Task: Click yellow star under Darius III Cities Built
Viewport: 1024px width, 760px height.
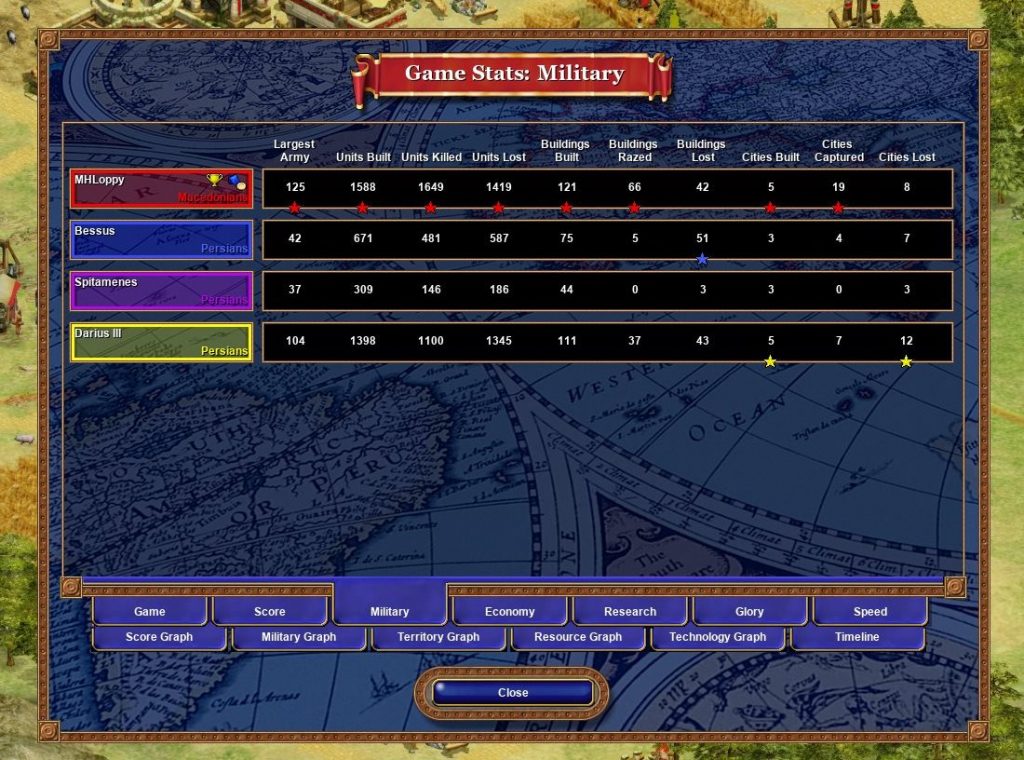Action: click(x=770, y=361)
